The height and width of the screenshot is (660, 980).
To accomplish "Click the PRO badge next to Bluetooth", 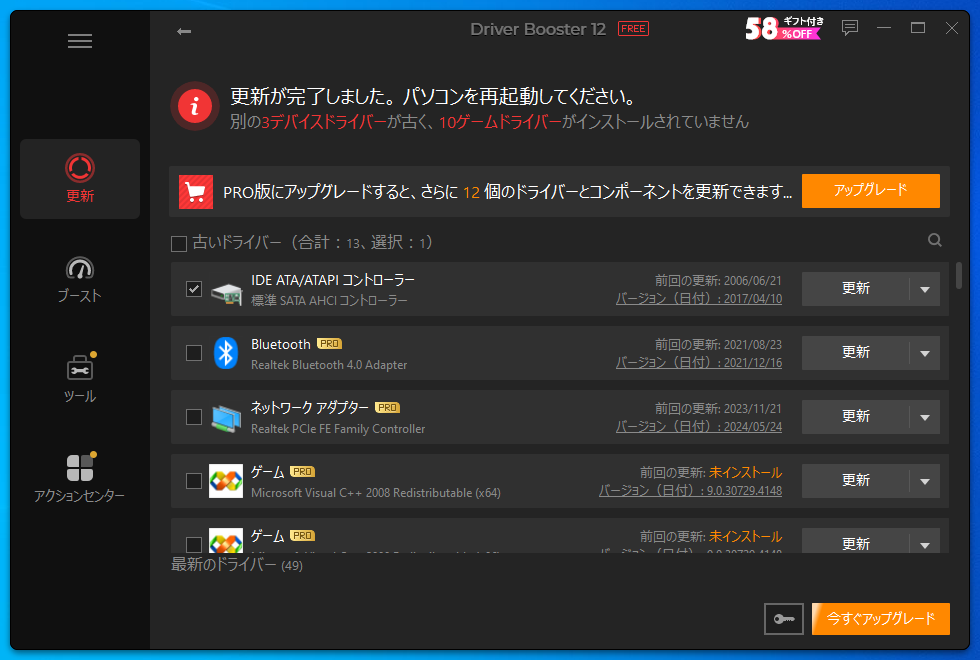I will click(329, 344).
